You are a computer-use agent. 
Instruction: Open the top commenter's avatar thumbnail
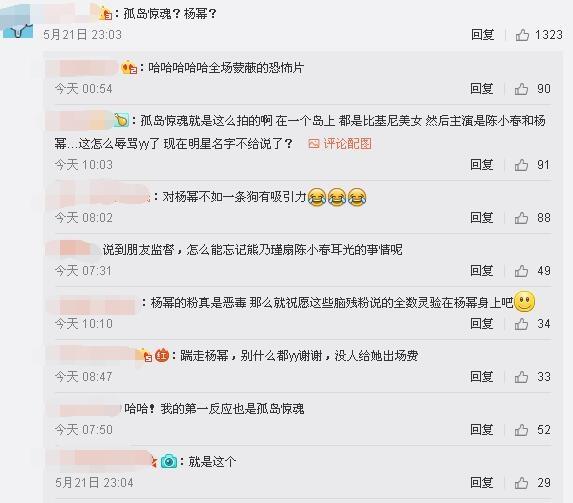click(16, 22)
